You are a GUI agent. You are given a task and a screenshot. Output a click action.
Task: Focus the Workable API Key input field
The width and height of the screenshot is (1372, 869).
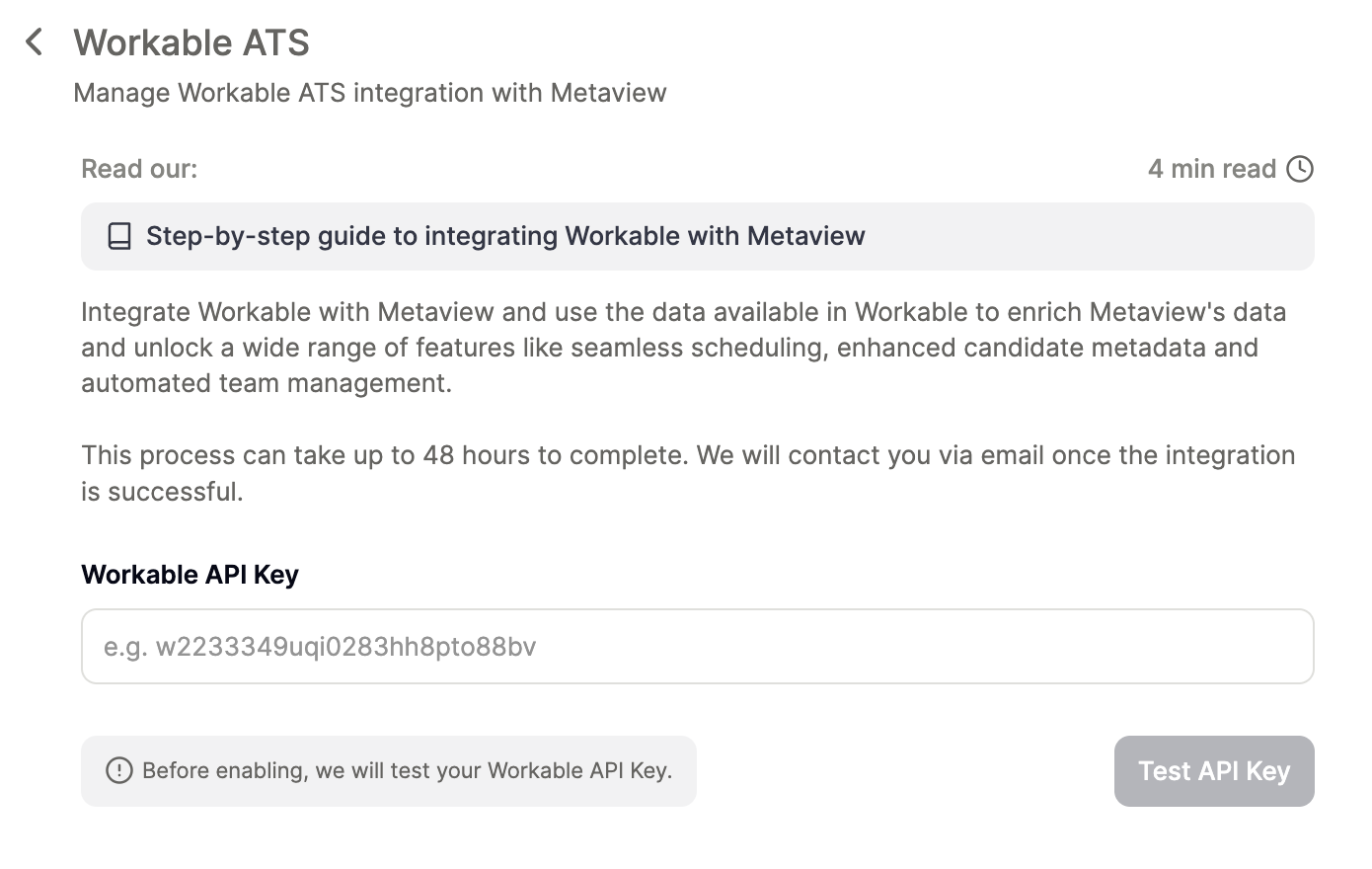pos(697,646)
